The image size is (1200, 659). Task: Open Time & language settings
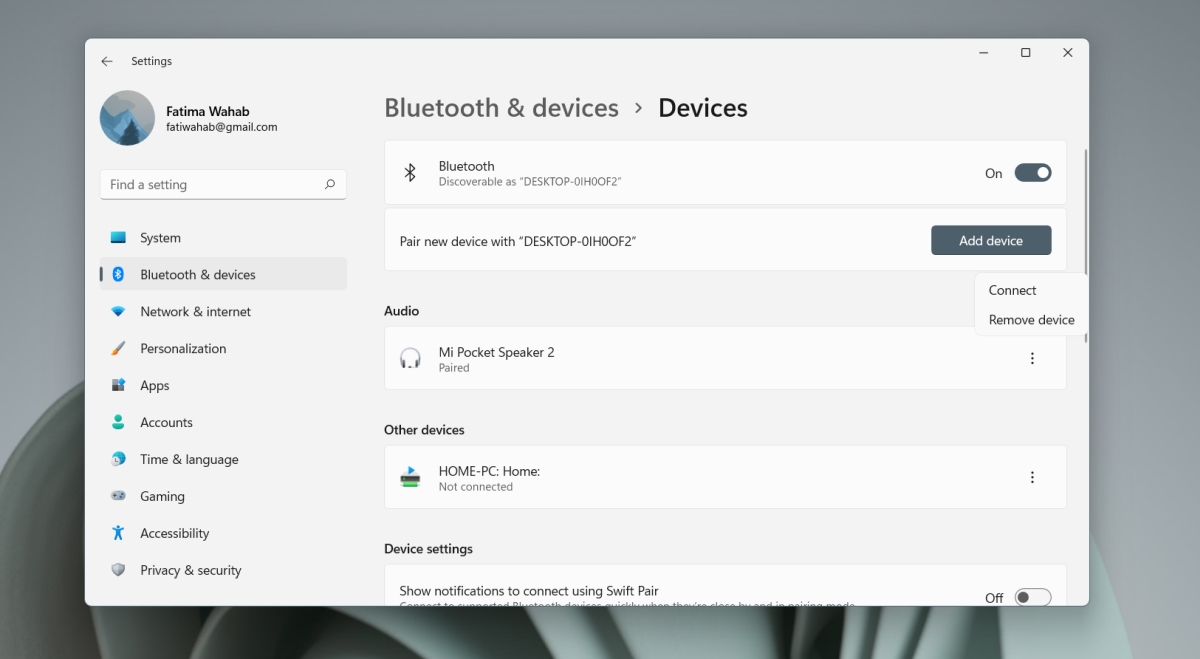tap(223, 459)
